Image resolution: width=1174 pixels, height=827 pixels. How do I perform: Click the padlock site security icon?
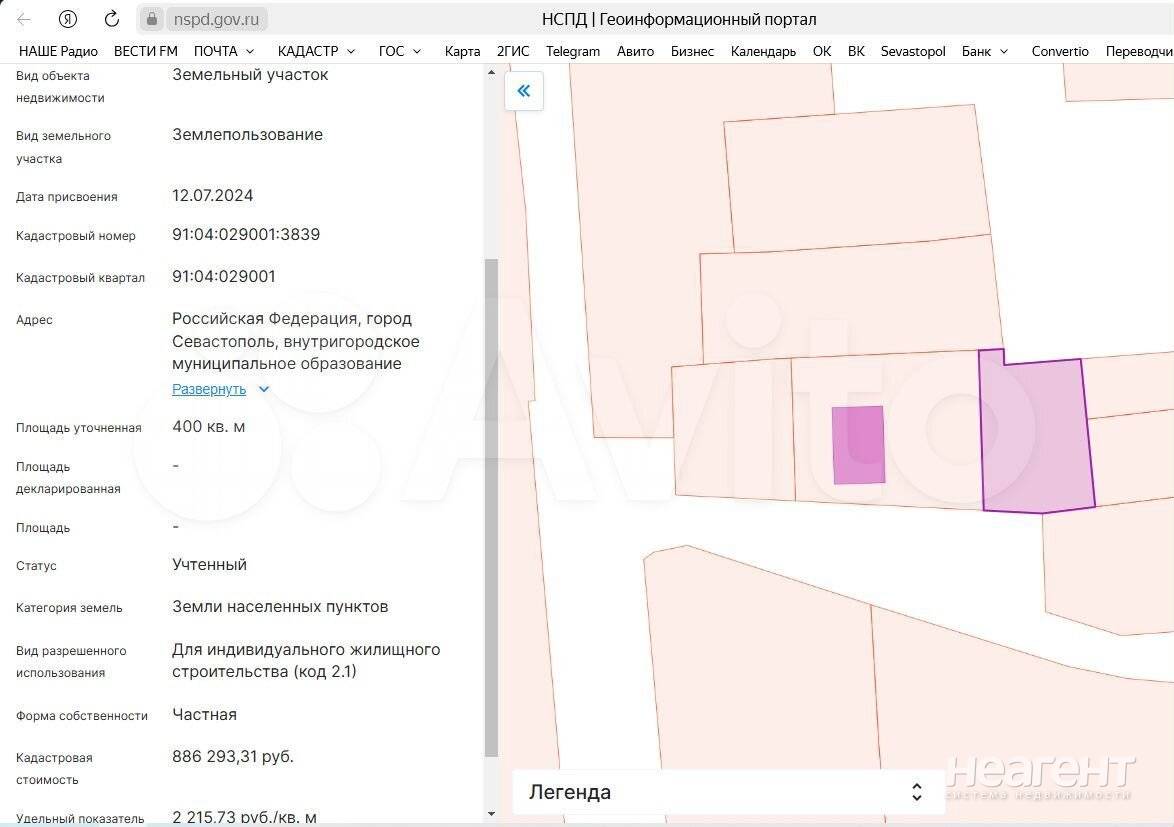pos(152,19)
